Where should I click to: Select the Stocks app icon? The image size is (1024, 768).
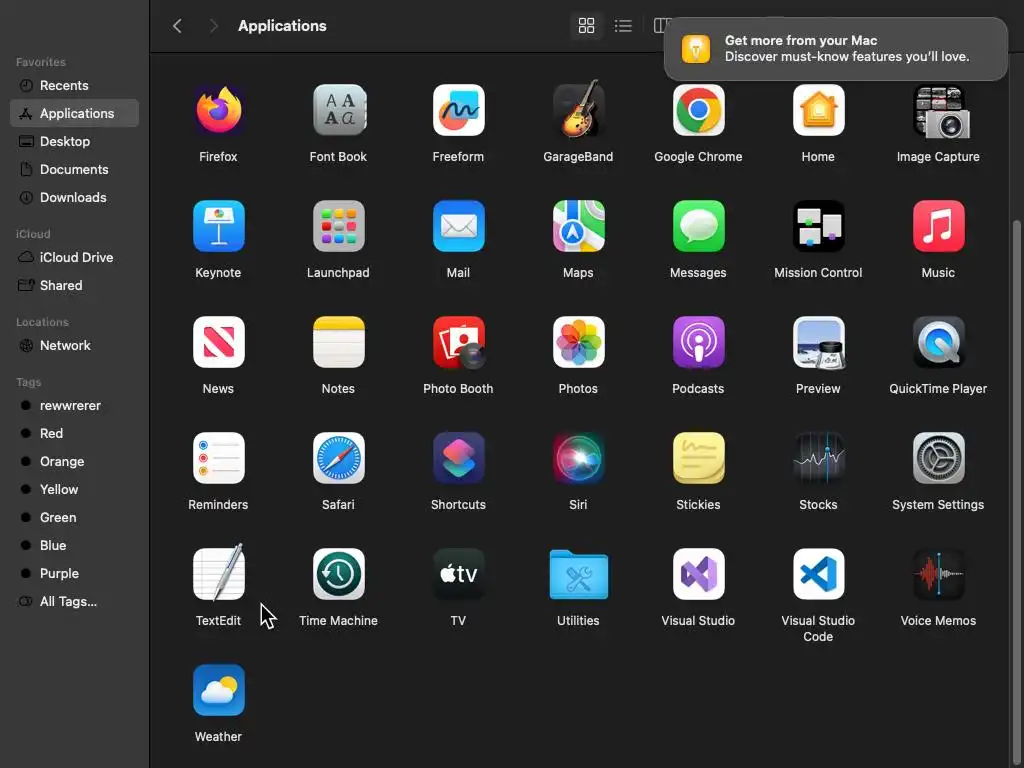point(818,458)
